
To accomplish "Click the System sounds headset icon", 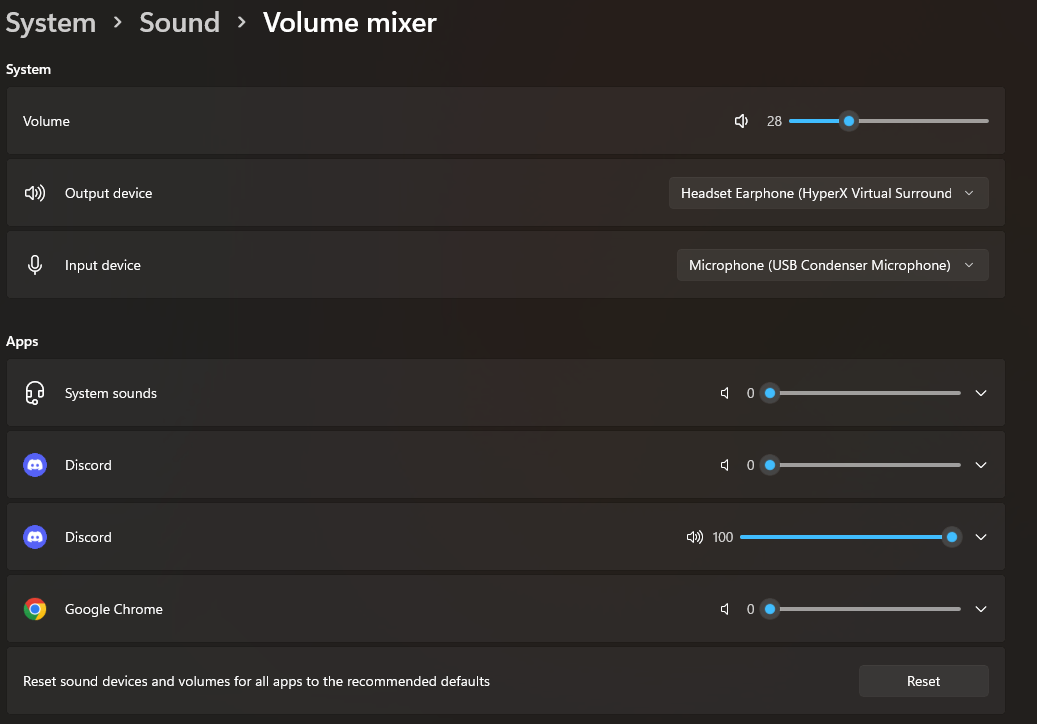I will tap(34, 393).
